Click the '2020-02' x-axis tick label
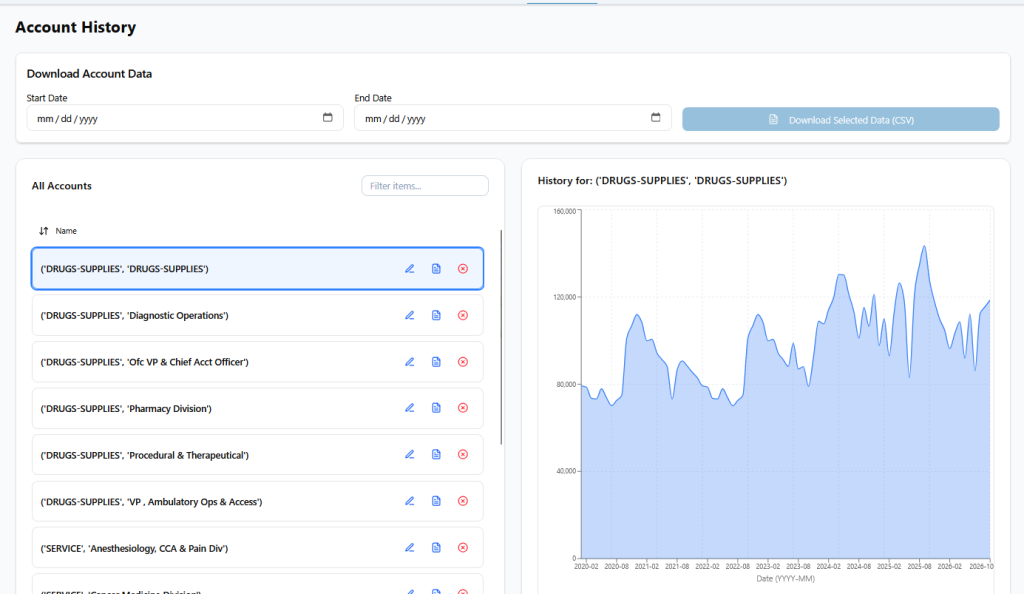The width and height of the screenshot is (1024, 594). coord(586,567)
